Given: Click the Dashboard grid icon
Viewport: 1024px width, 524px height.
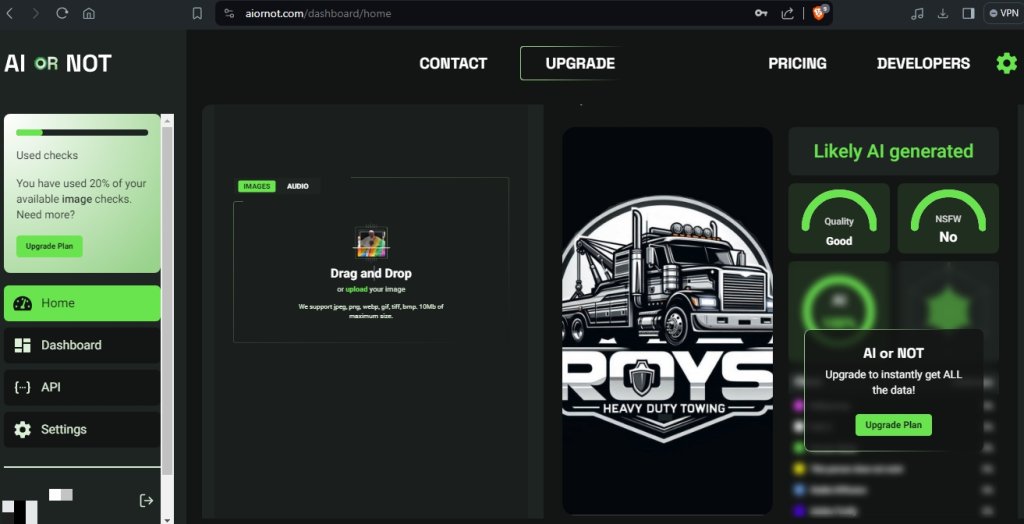Looking at the screenshot, I should tap(23, 345).
